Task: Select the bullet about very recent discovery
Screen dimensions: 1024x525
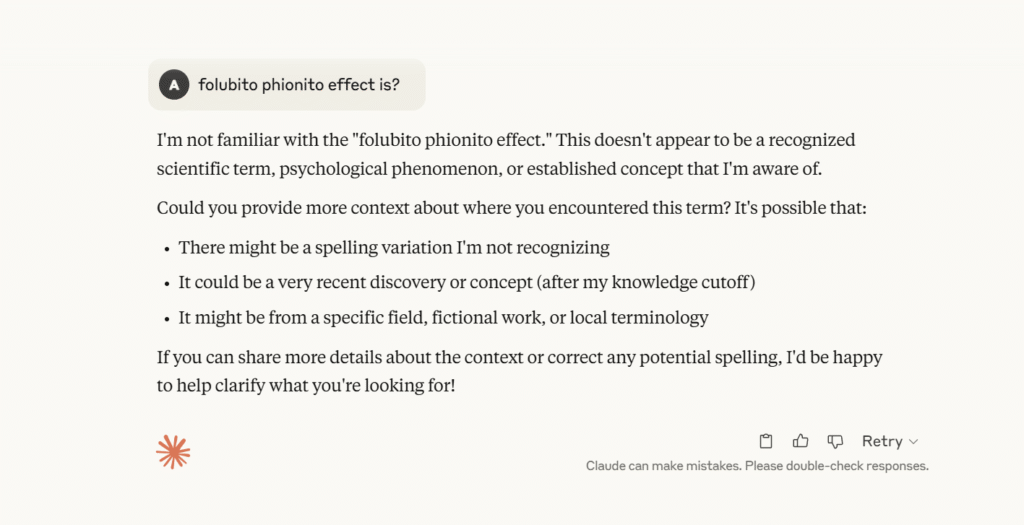Action: 467,283
